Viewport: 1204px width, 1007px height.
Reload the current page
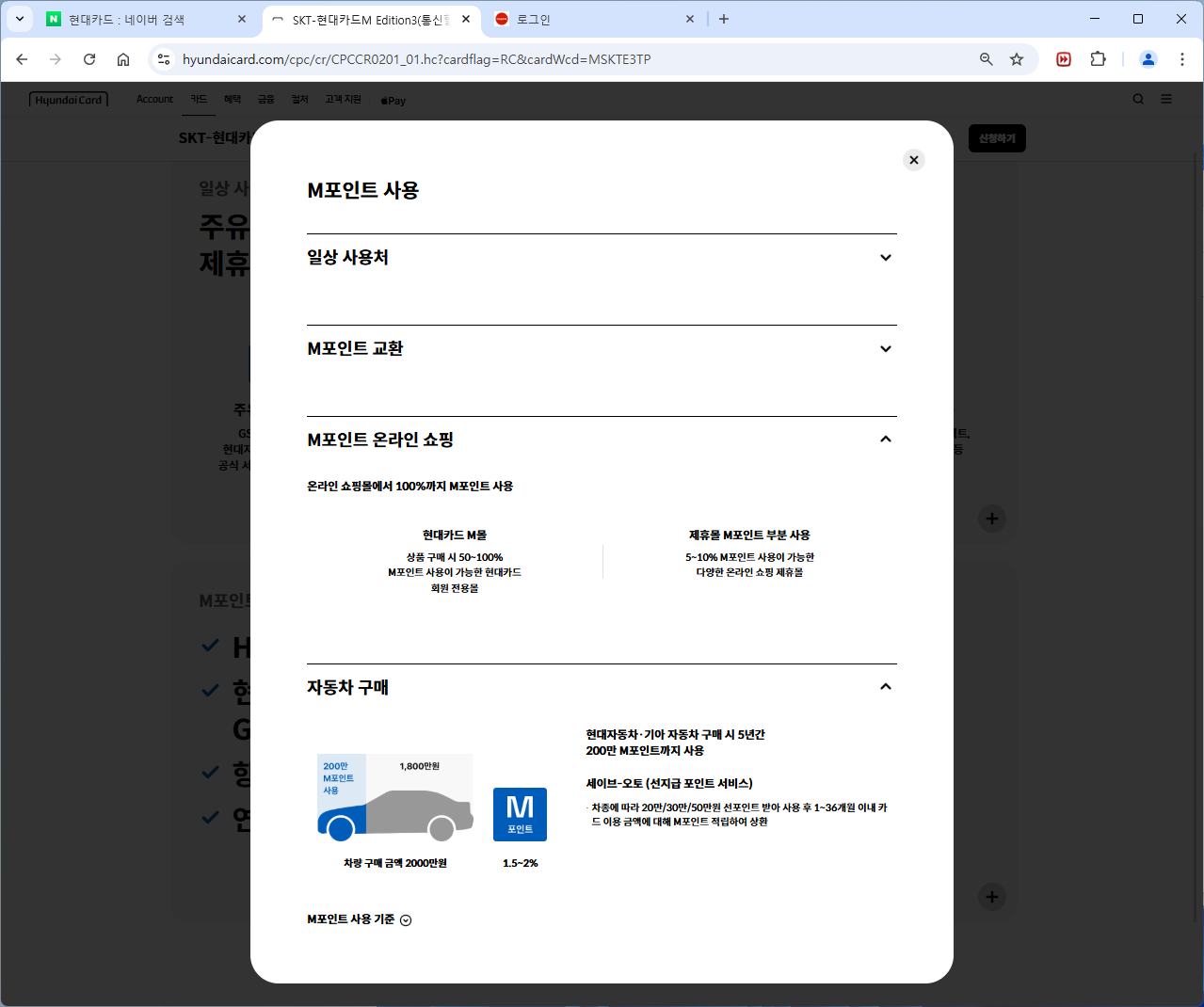pyautogui.click(x=89, y=59)
